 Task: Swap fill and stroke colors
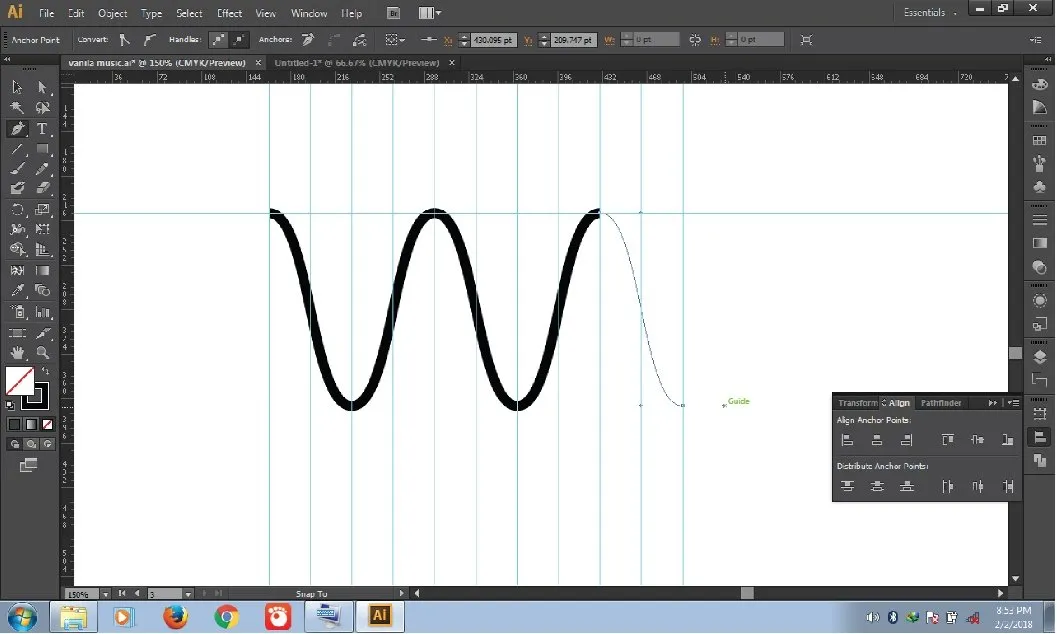[45, 371]
